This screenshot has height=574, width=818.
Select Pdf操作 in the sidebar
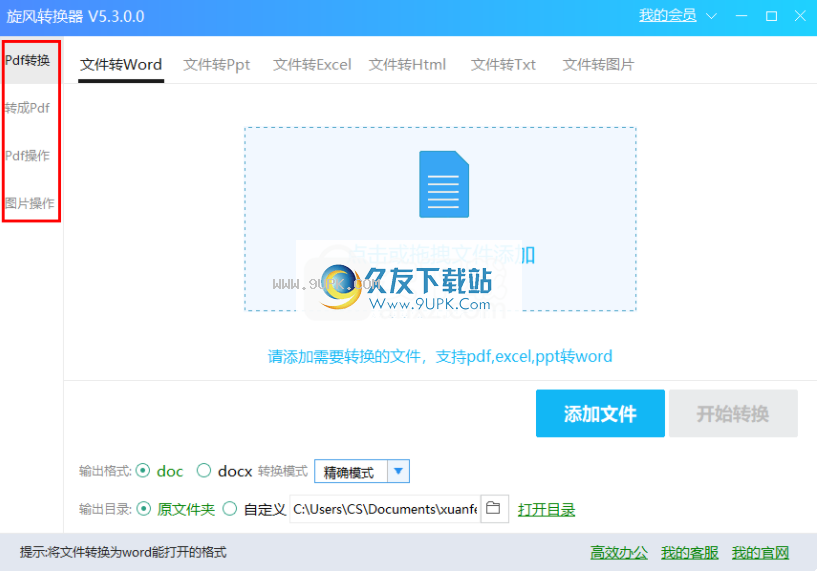click(28, 156)
